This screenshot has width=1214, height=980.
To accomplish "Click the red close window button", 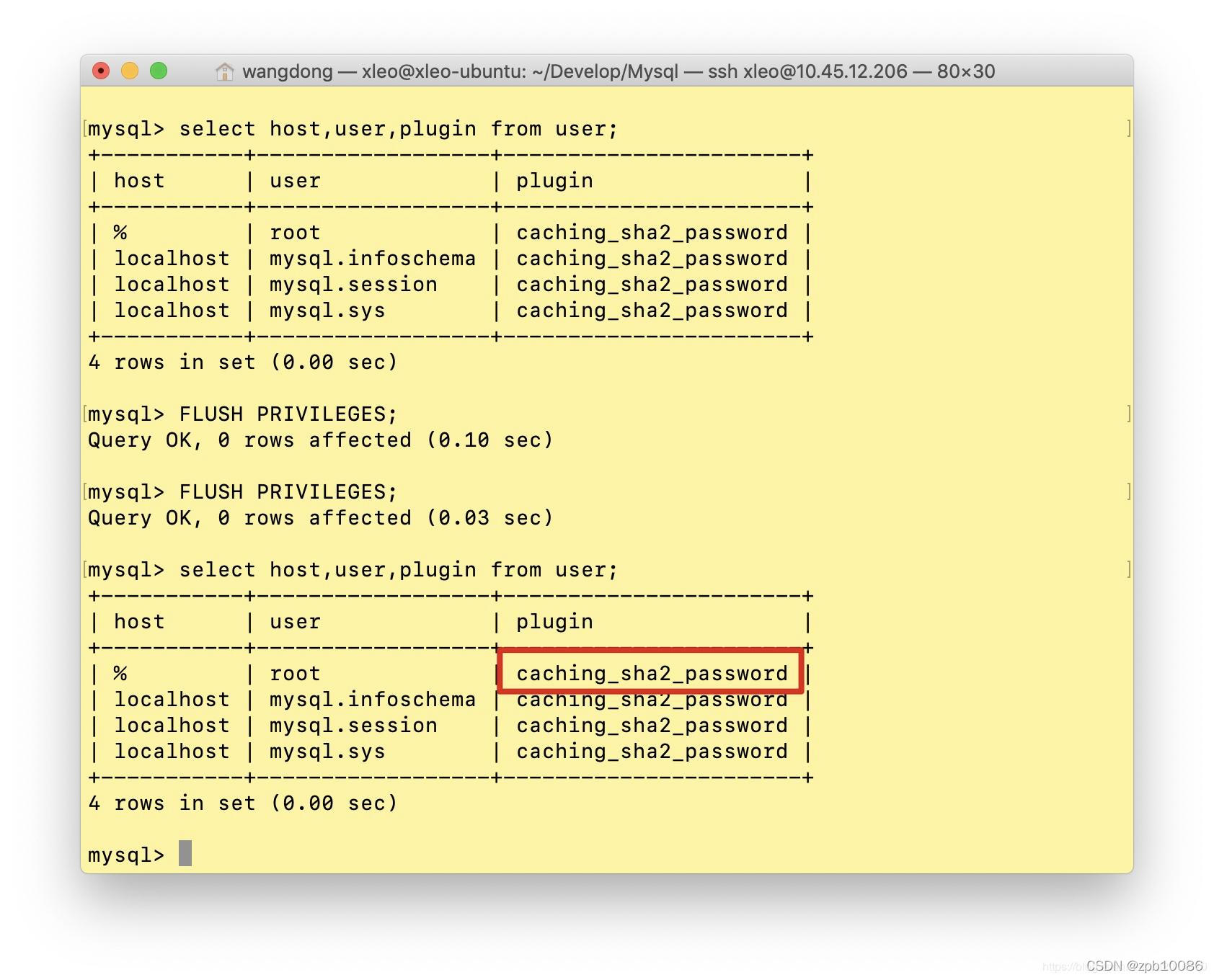I will [x=101, y=71].
